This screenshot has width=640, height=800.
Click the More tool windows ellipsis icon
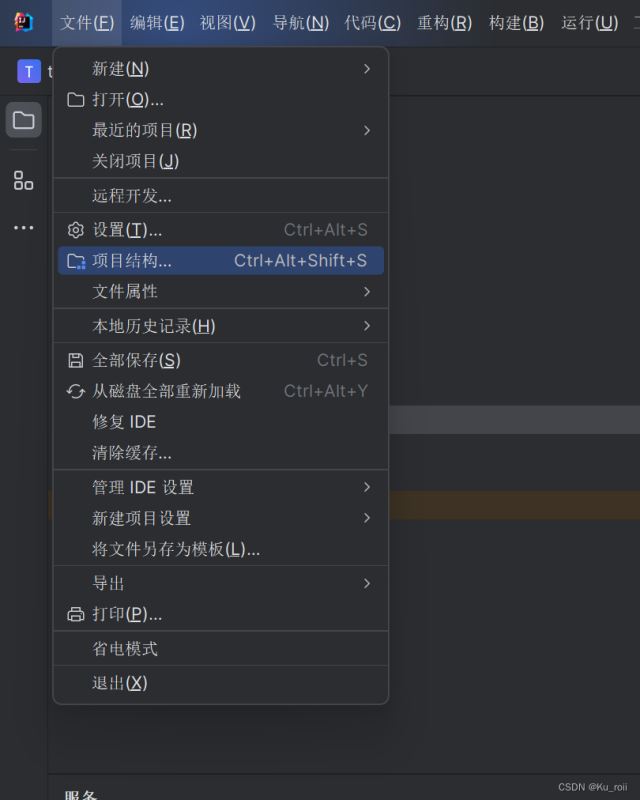(23, 228)
